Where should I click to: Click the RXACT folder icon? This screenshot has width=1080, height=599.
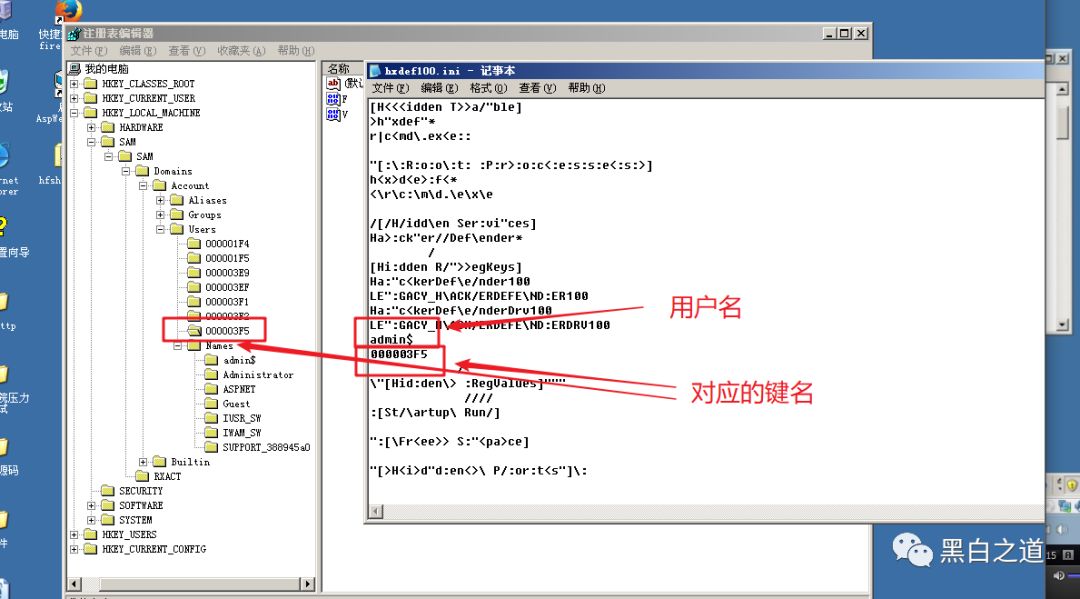(x=143, y=476)
